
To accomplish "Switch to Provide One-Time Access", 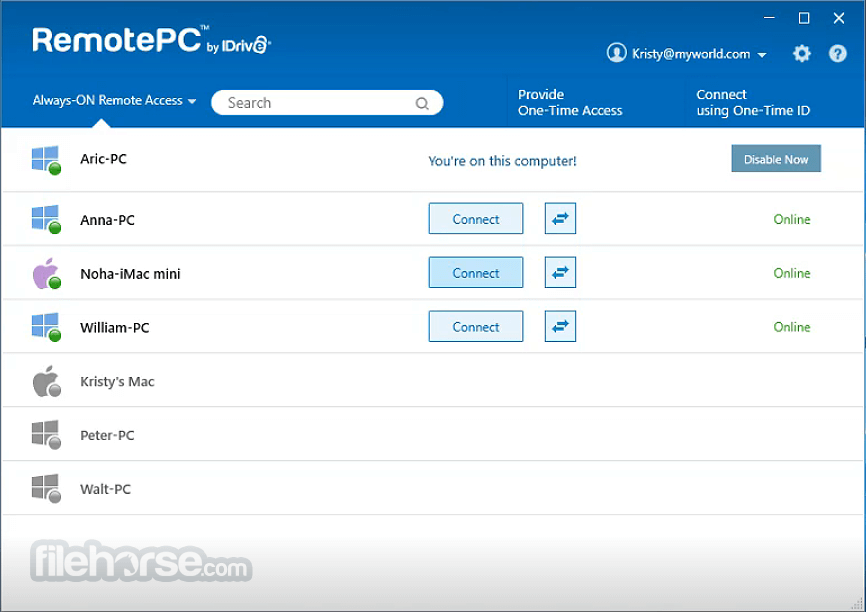I will pyautogui.click(x=570, y=103).
